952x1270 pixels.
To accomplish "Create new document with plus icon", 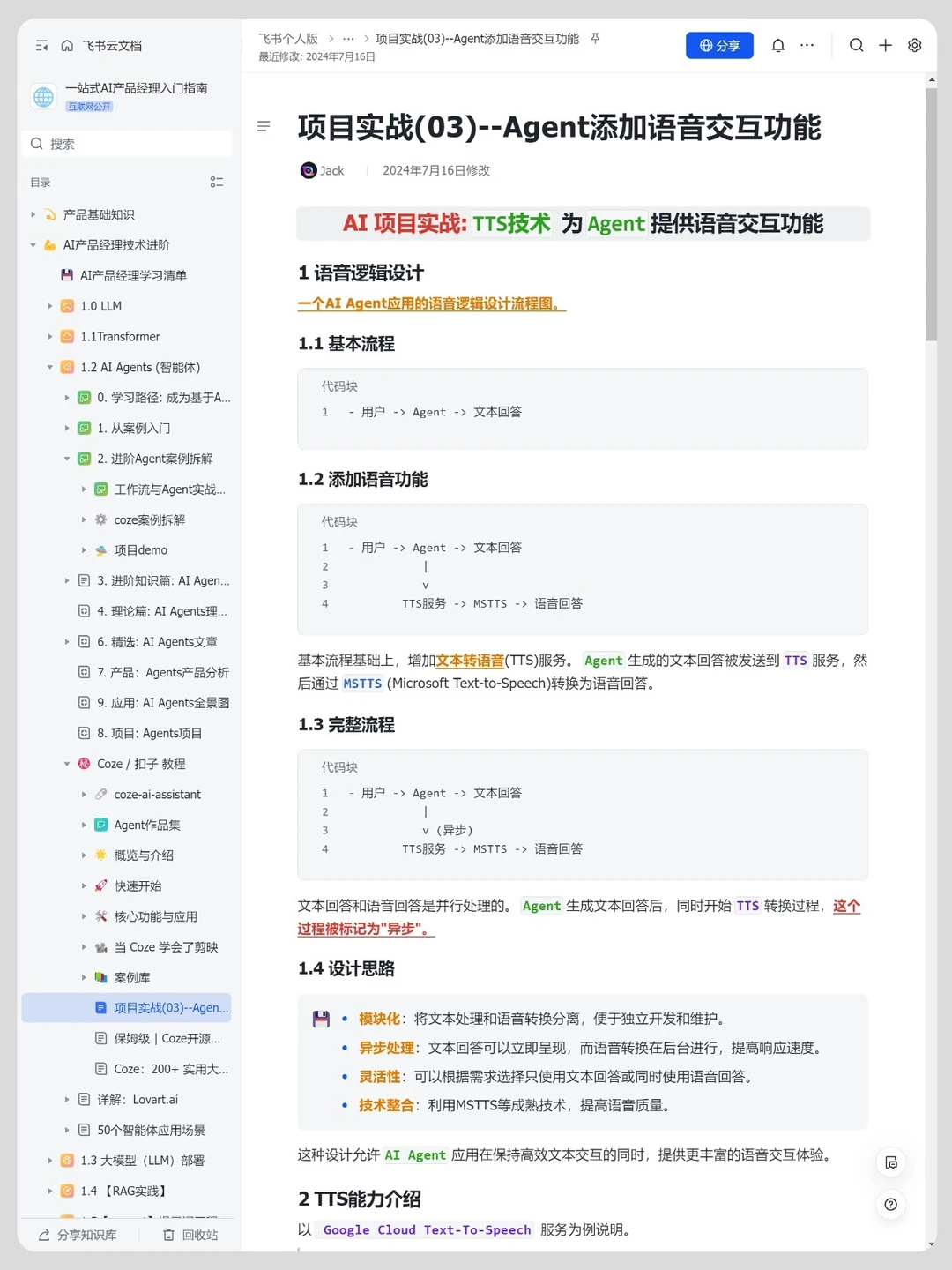I will point(886,46).
